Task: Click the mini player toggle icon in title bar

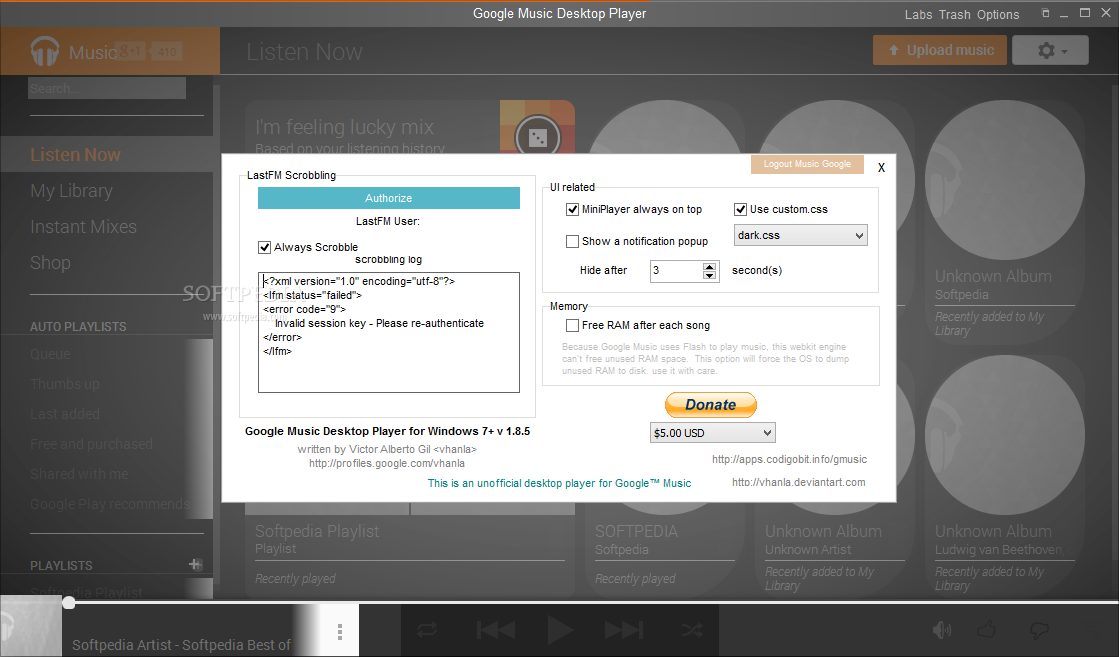Action: (x=1045, y=13)
